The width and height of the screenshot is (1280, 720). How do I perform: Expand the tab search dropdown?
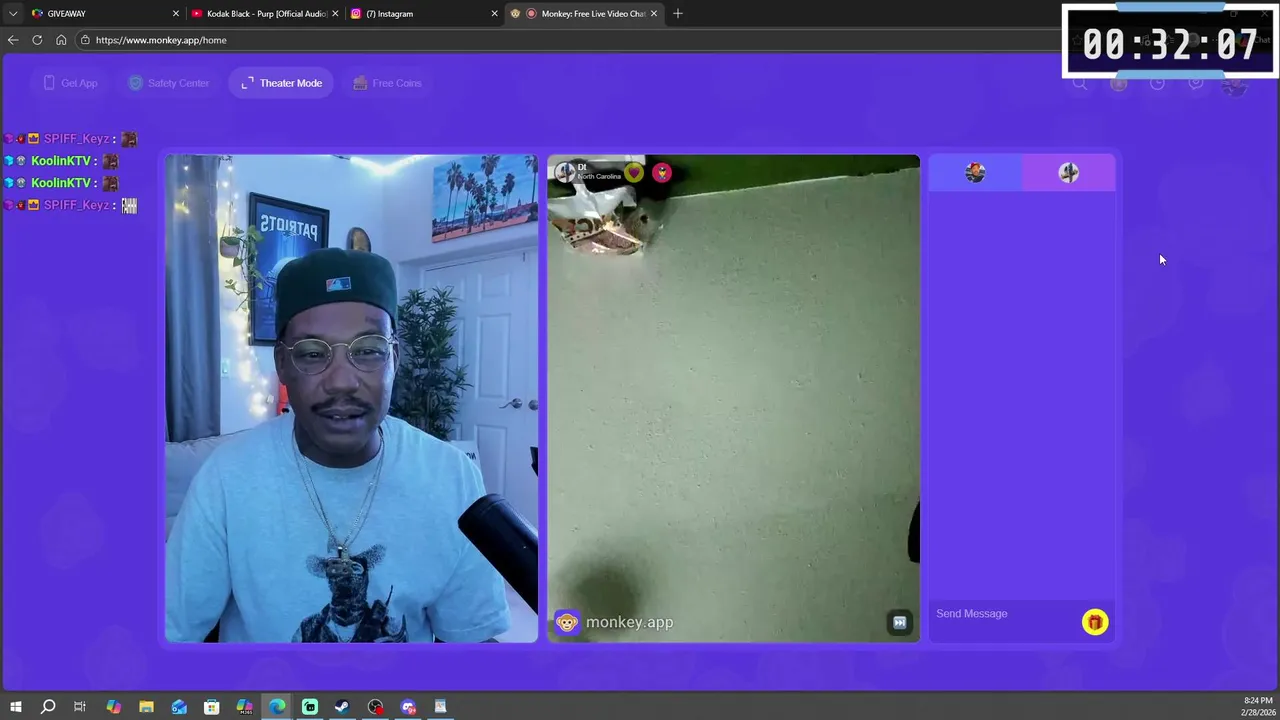point(12,14)
